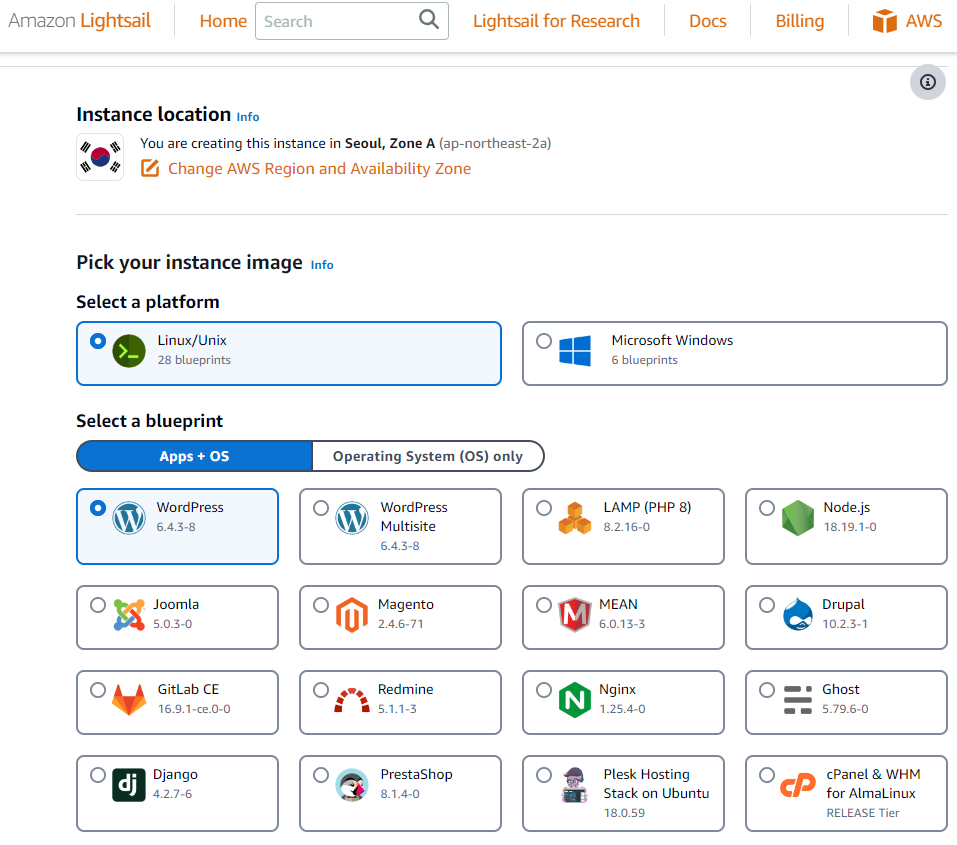Click the WordPress version text 6.4.3-8
Screen dimensions: 957x845
click(x=176, y=527)
